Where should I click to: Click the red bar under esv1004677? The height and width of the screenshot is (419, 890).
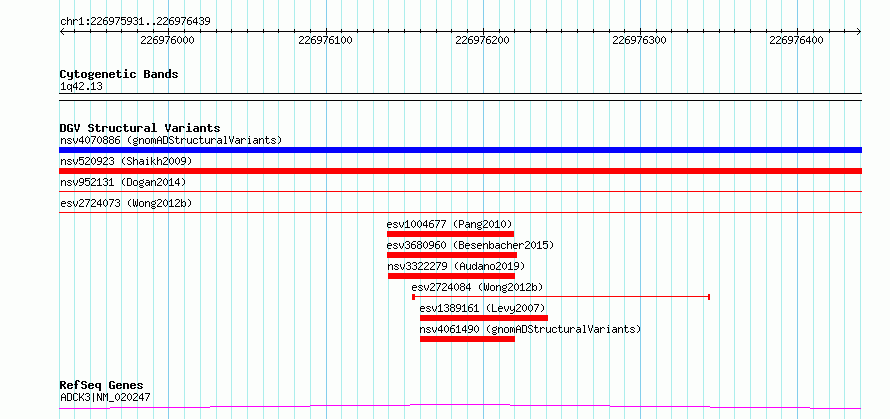coord(450,234)
